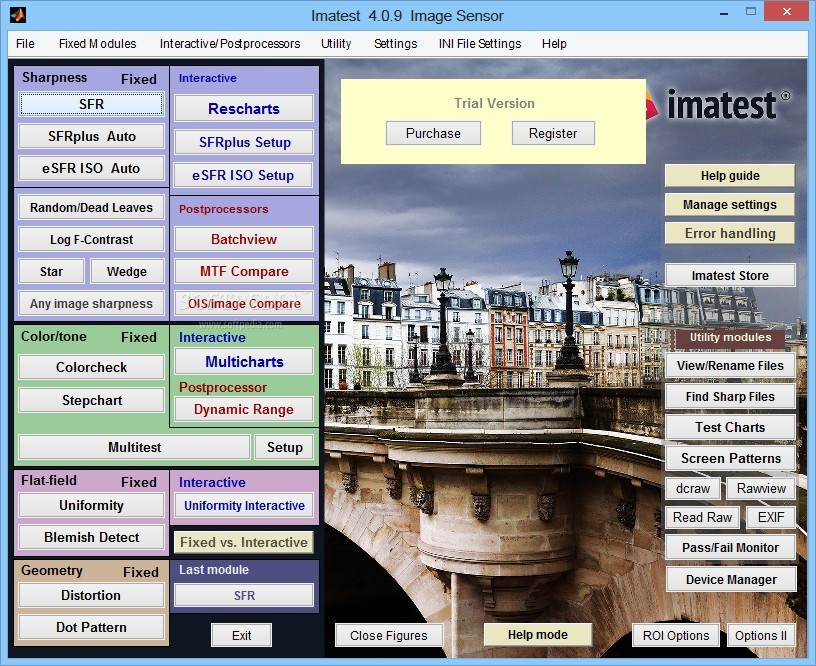Run the Distortion module
The image size is (816, 666).
[92, 595]
